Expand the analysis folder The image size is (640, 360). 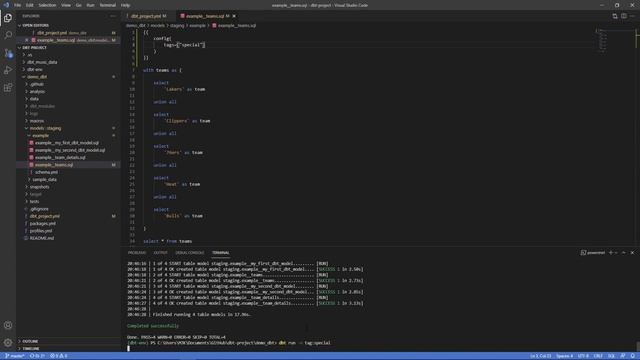(37, 91)
